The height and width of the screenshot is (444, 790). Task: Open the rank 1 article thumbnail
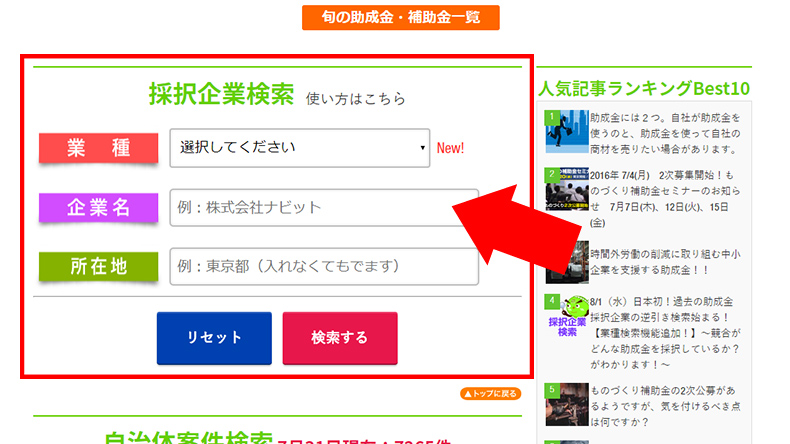point(566,132)
